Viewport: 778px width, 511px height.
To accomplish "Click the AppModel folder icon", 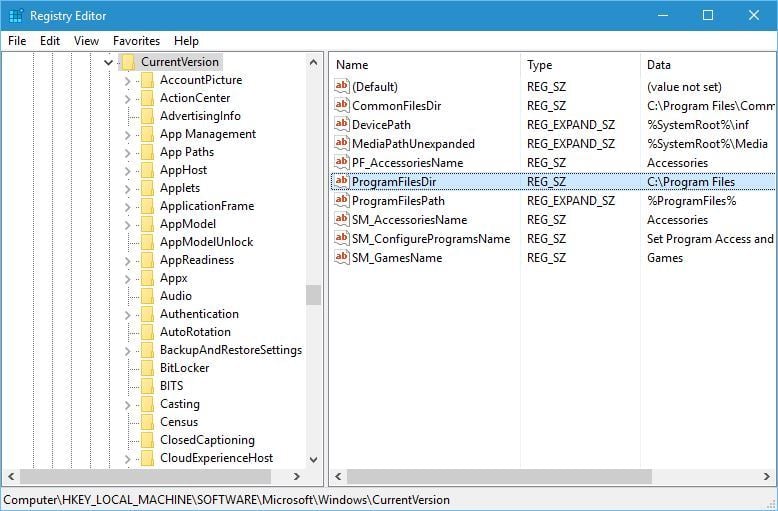I will 147,224.
